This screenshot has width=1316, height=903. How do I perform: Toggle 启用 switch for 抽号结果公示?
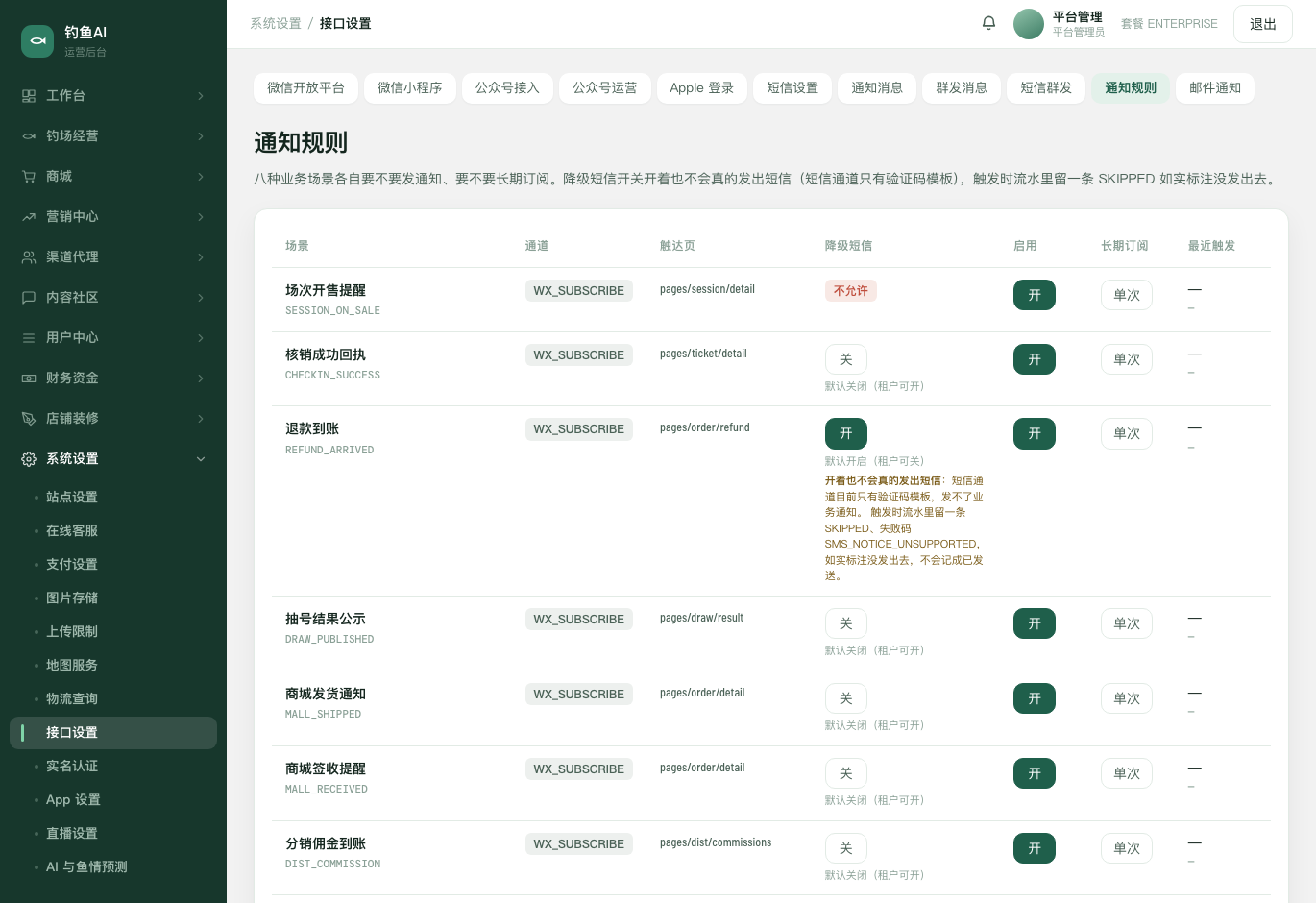click(x=1035, y=623)
